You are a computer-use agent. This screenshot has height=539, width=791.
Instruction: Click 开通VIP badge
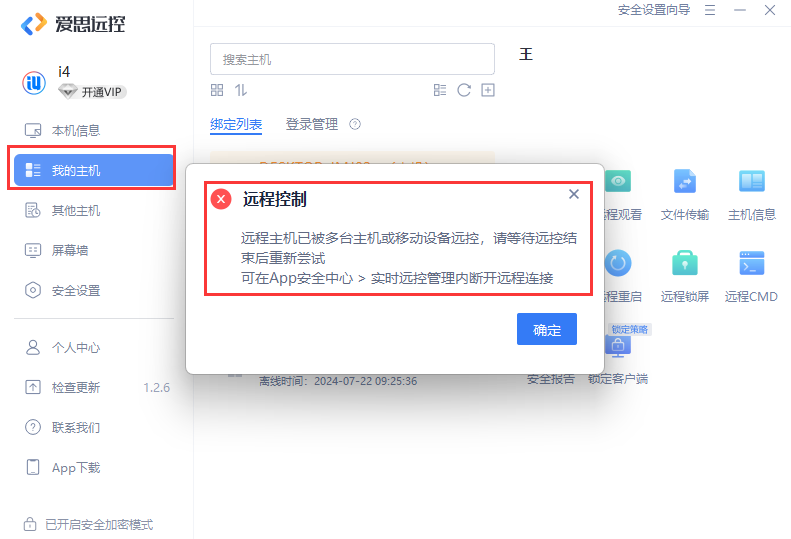[x=92, y=92]
